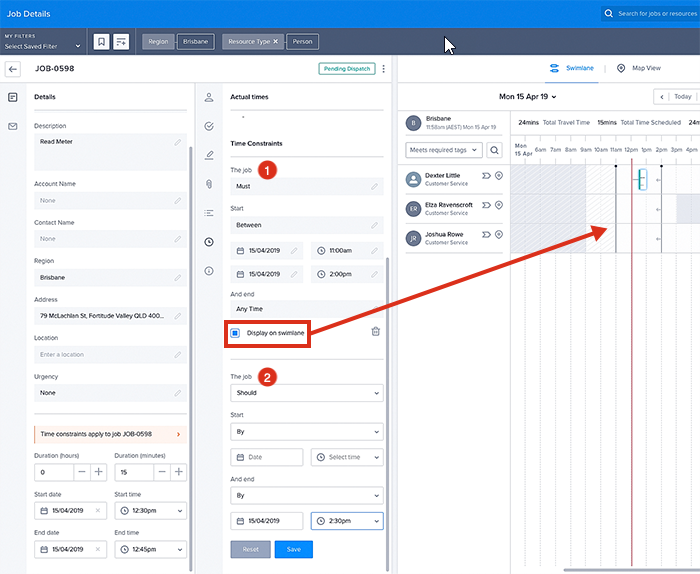
Task: Decrease Duration hours with minus button
Action: [82, 472]
